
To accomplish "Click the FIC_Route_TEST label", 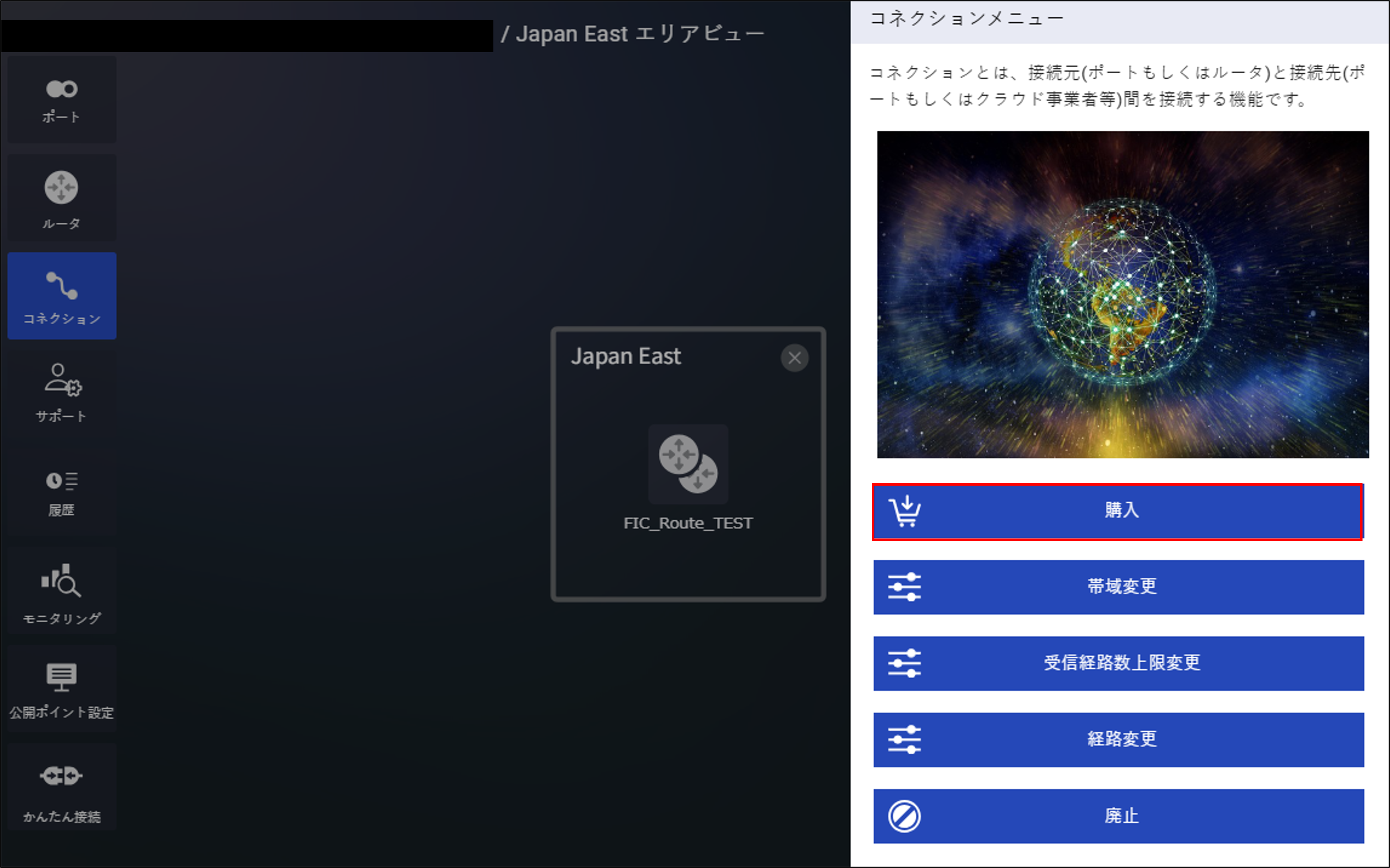I will [x=688, y=523].
